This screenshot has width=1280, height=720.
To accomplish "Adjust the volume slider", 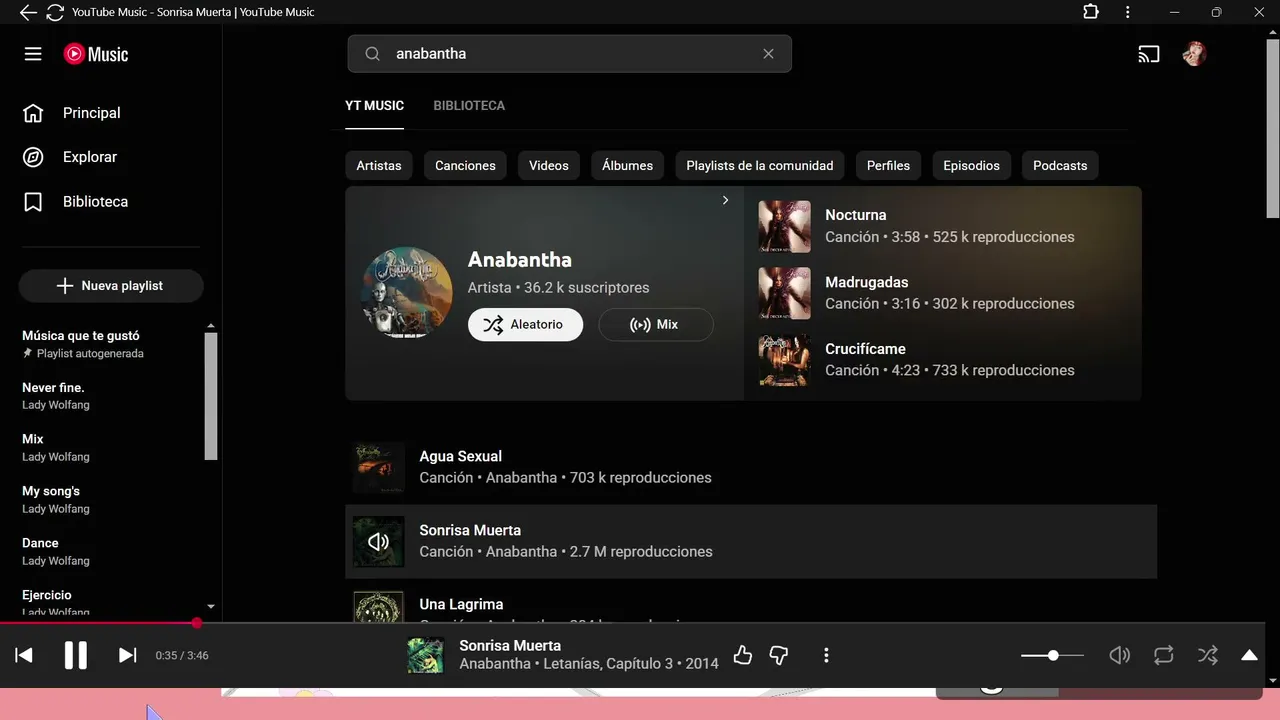I will 1052,655.
